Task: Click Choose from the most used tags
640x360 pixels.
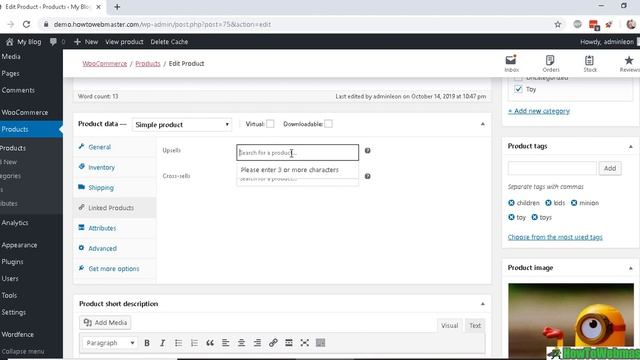Action: [x=555, y=237]
